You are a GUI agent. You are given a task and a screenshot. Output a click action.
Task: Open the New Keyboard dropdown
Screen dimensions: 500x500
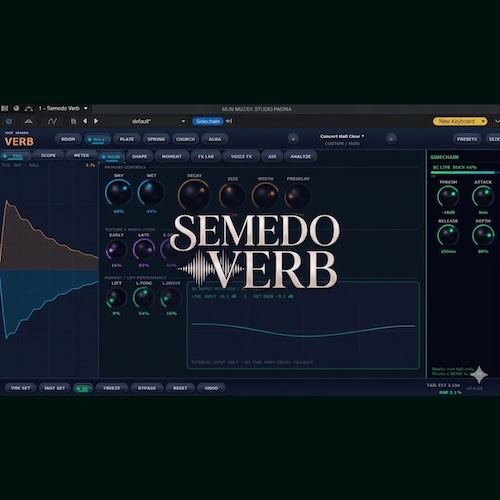(460, 121)
